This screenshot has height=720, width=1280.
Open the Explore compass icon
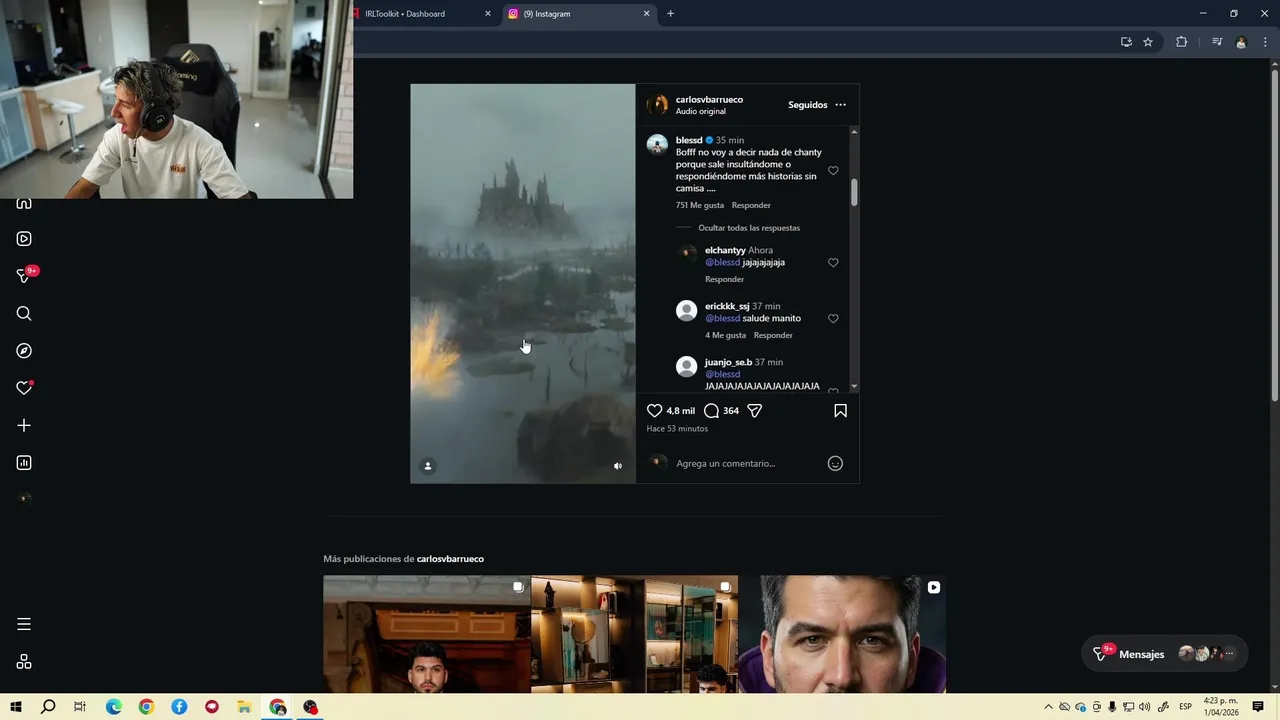24,351
